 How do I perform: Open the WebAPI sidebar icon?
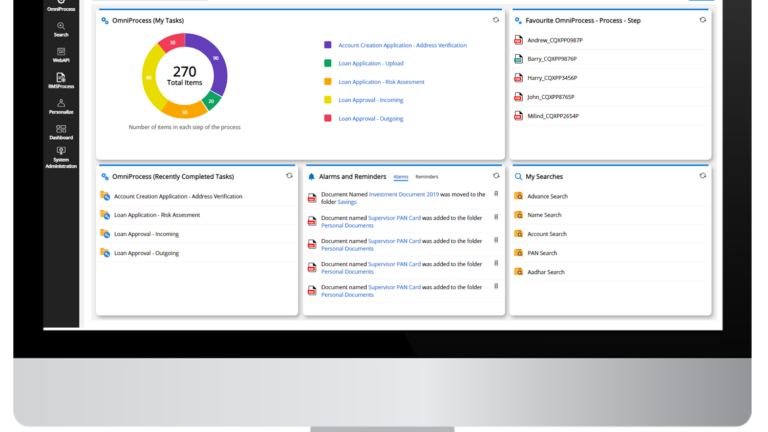pos(62,54)
